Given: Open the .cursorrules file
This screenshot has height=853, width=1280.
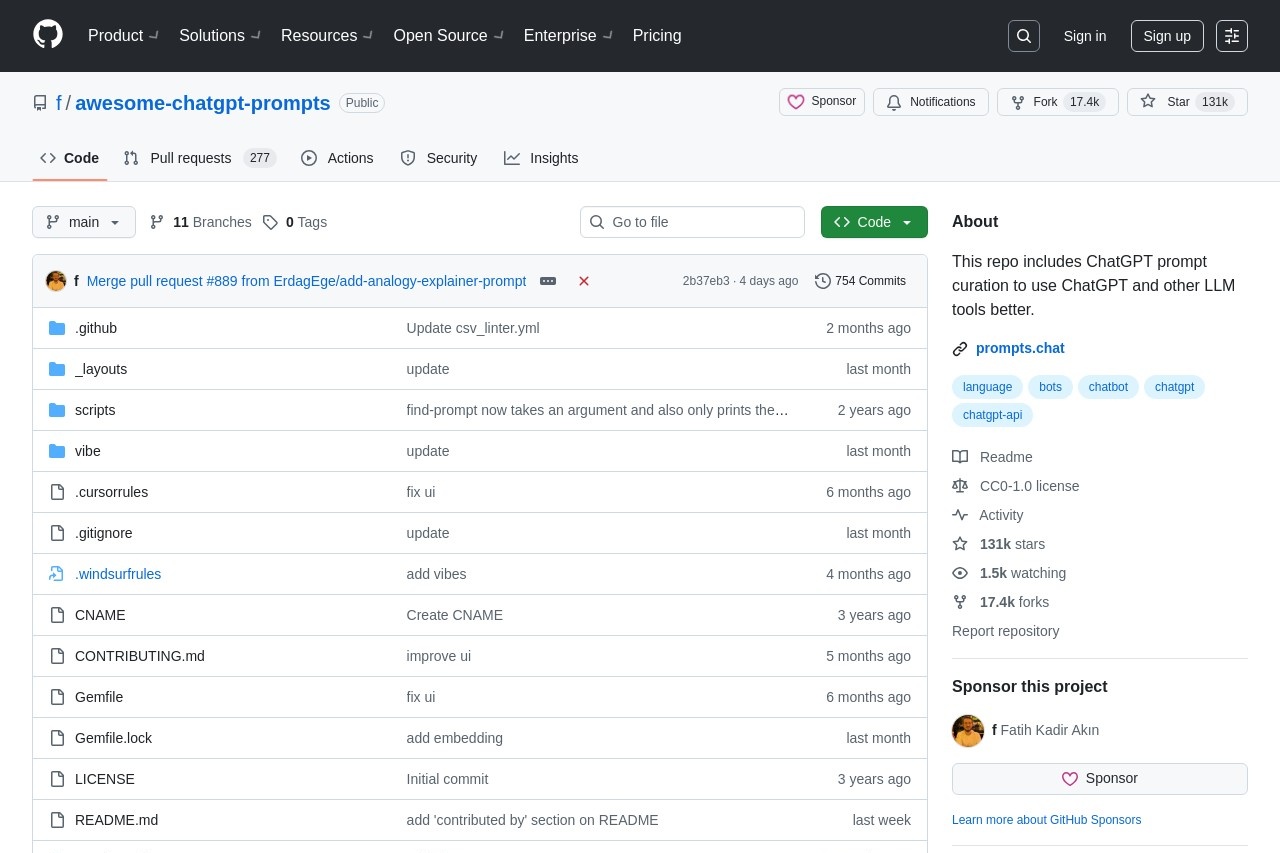Looking at the screenshot, I should click(111, 492).
